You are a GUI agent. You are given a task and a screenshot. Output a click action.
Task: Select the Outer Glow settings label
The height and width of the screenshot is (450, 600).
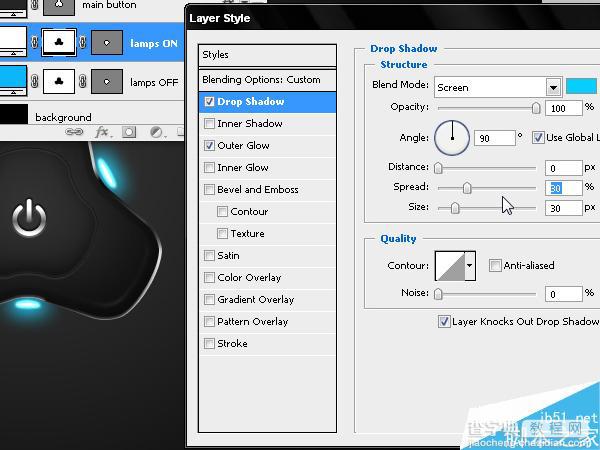[243, 145]
